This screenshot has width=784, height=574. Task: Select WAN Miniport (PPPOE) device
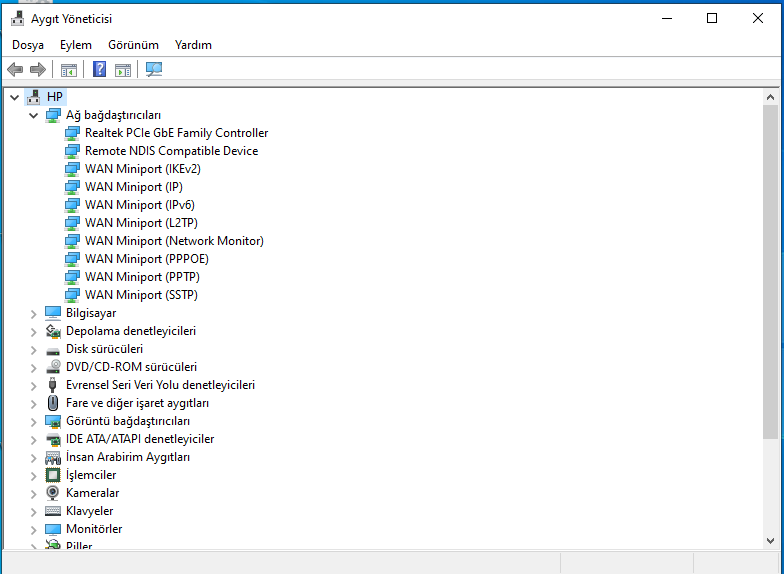(146, 259)
